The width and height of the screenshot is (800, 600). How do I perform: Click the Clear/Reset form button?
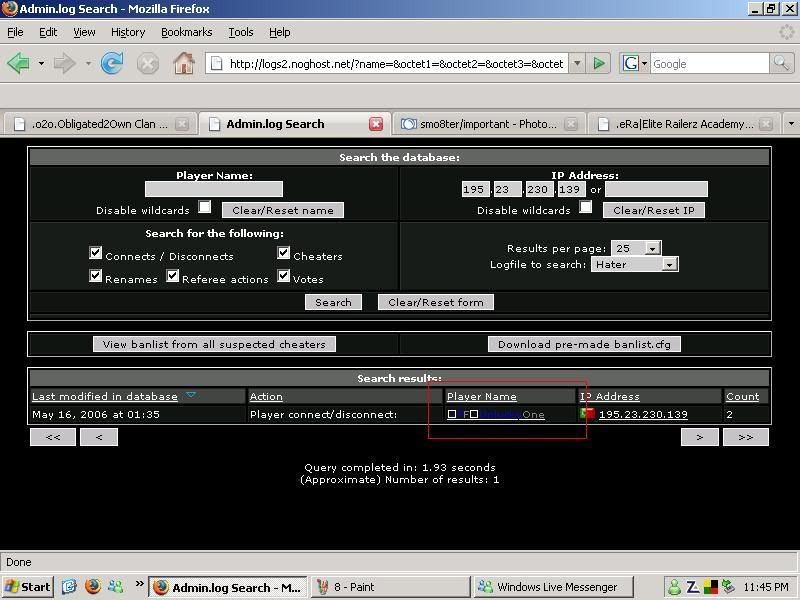point(436,302)
